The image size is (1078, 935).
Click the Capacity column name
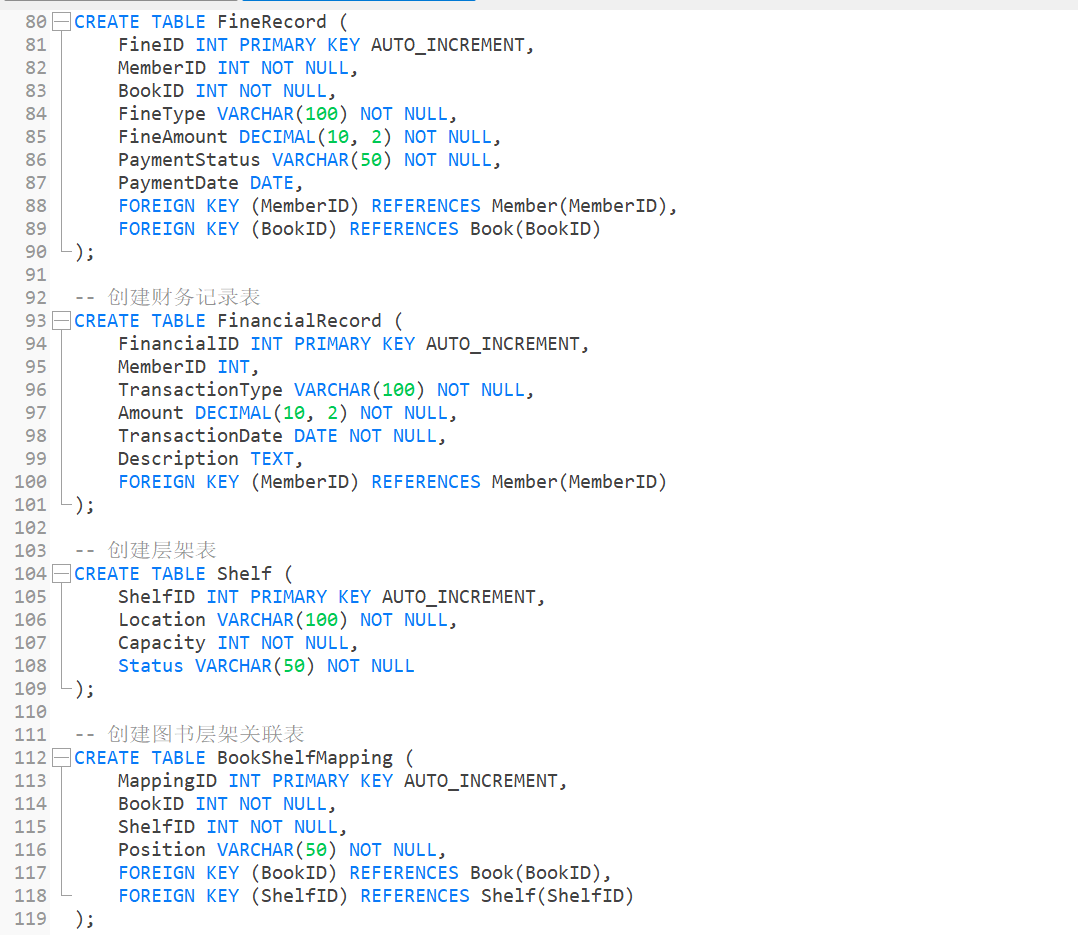click(162, 643)
